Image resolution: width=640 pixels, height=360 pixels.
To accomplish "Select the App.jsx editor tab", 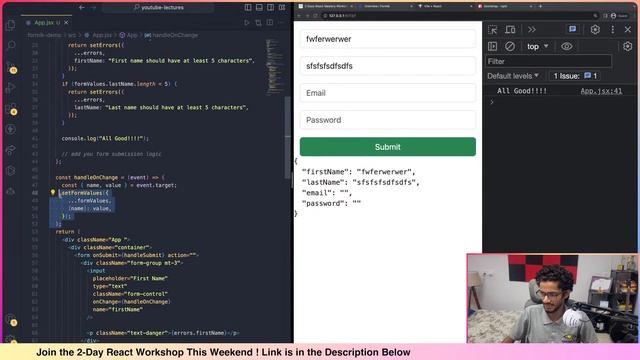I will click(x=47, y=23).
